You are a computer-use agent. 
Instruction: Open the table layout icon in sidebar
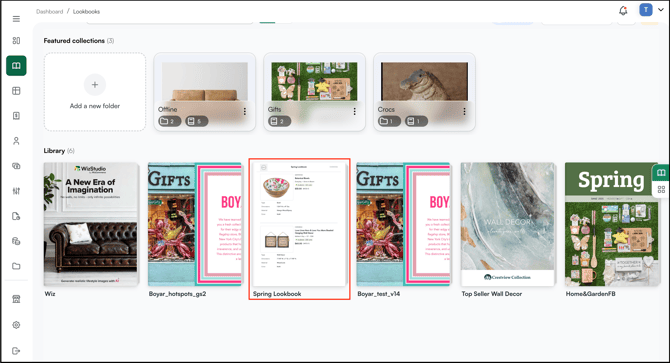pyautogui.click(x=16, y=91)
